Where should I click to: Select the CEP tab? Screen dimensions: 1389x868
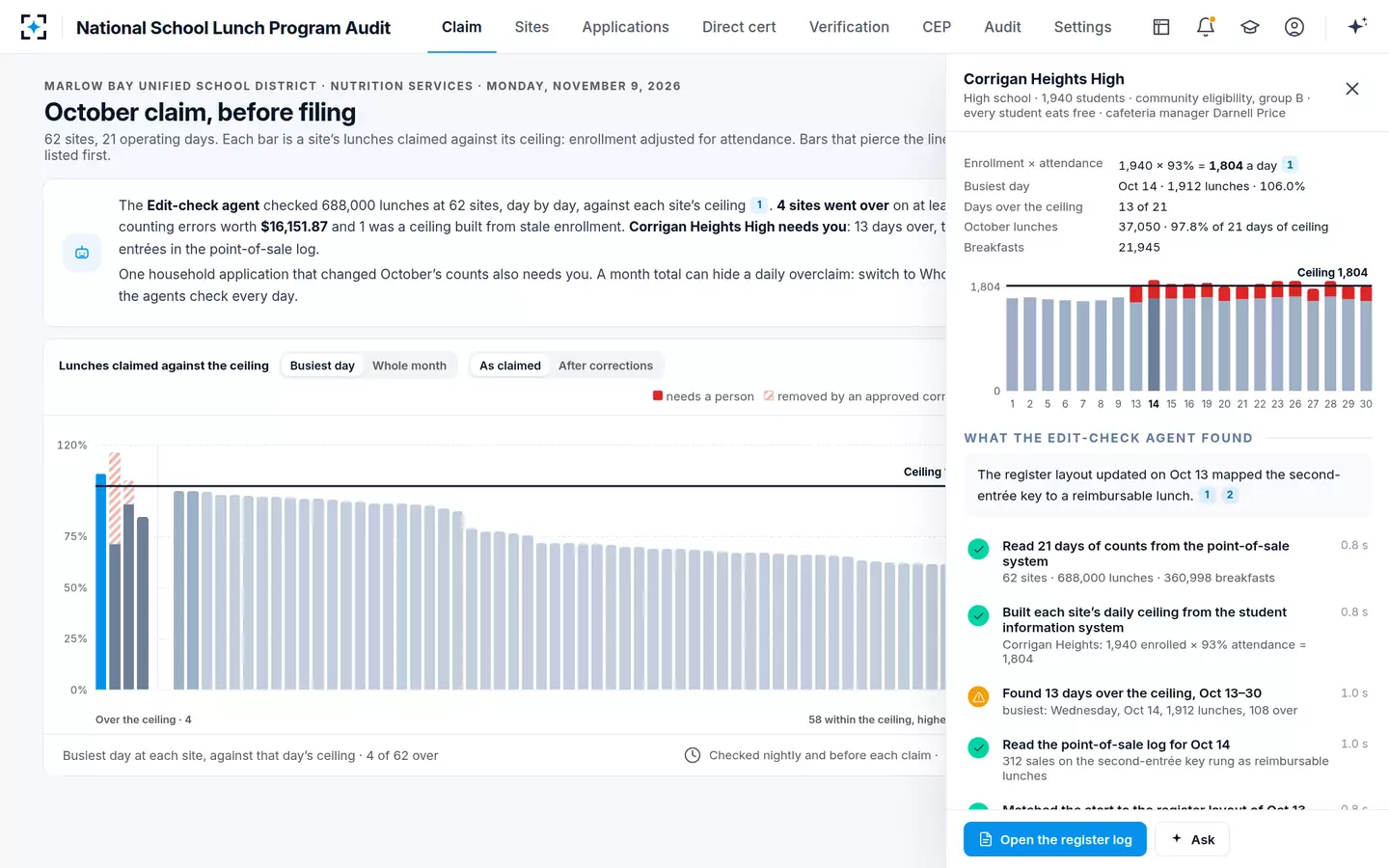(x=937, y=27)
